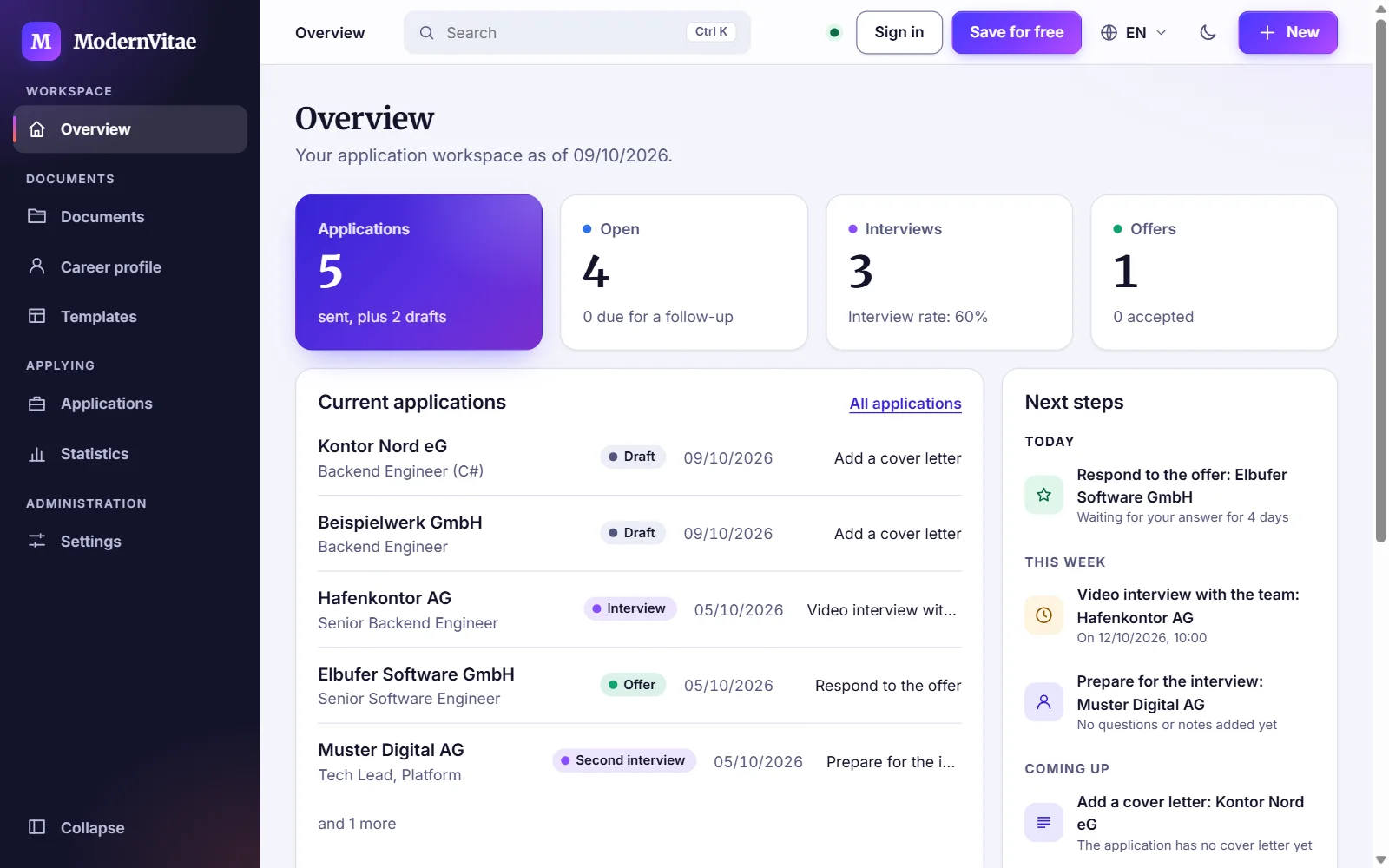This screenshot has height=868, width=1389.
Task: Open the Elbufer Software GmbH application row
Action: (x=640, y=686)
